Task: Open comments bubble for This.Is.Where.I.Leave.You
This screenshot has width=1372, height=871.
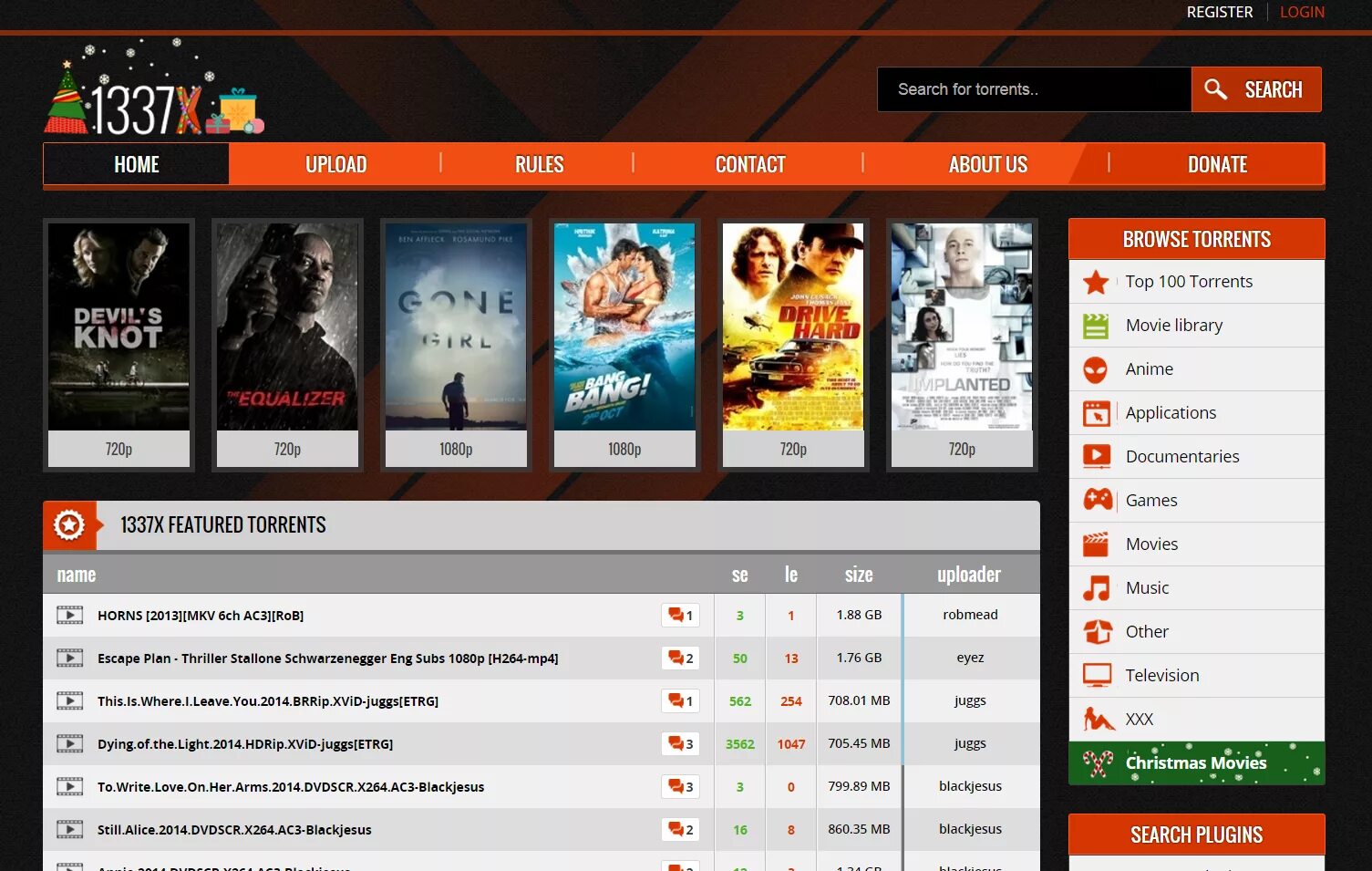Action: coord(680,701)
